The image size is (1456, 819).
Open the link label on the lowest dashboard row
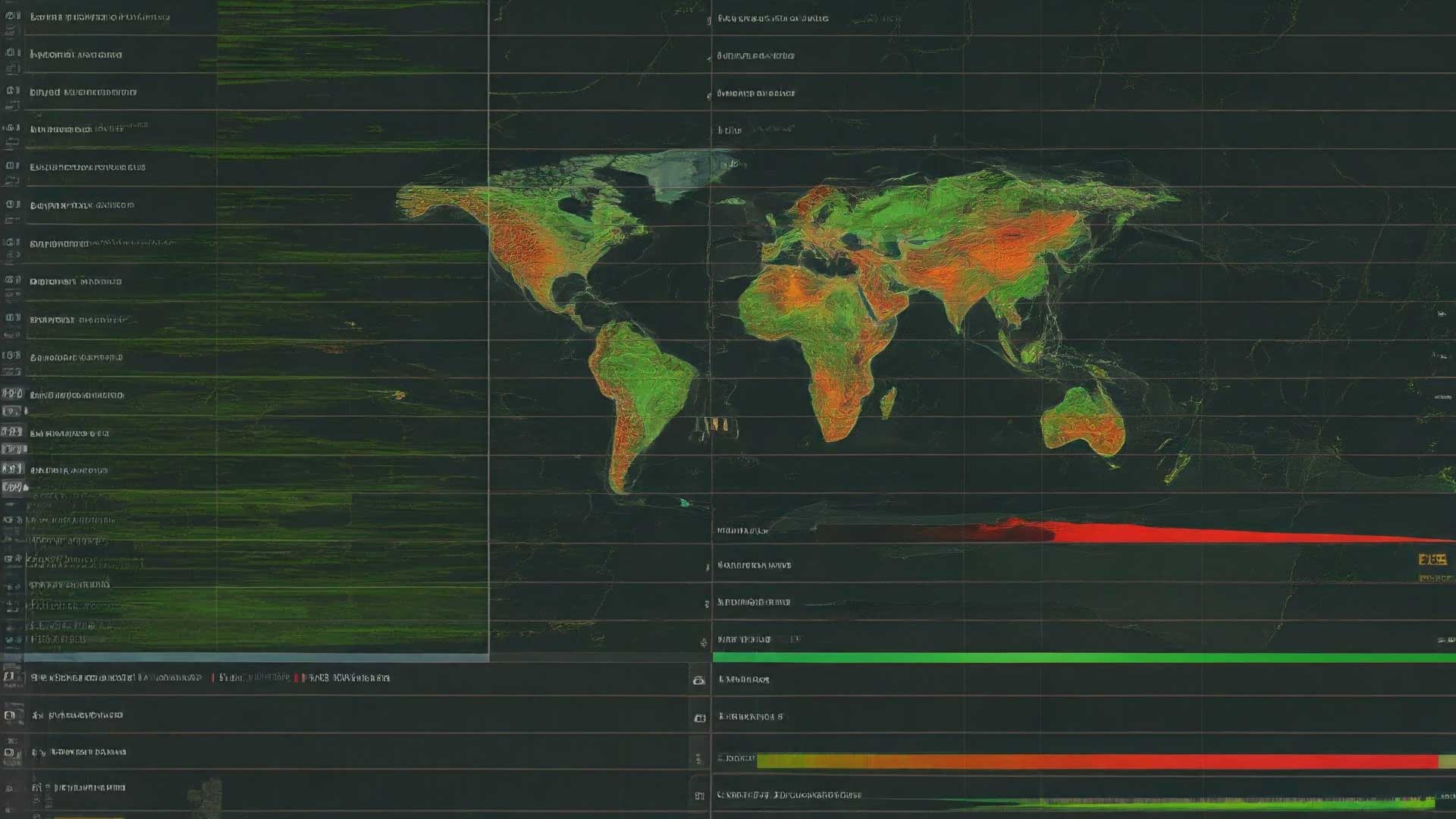tap(789, 795)
